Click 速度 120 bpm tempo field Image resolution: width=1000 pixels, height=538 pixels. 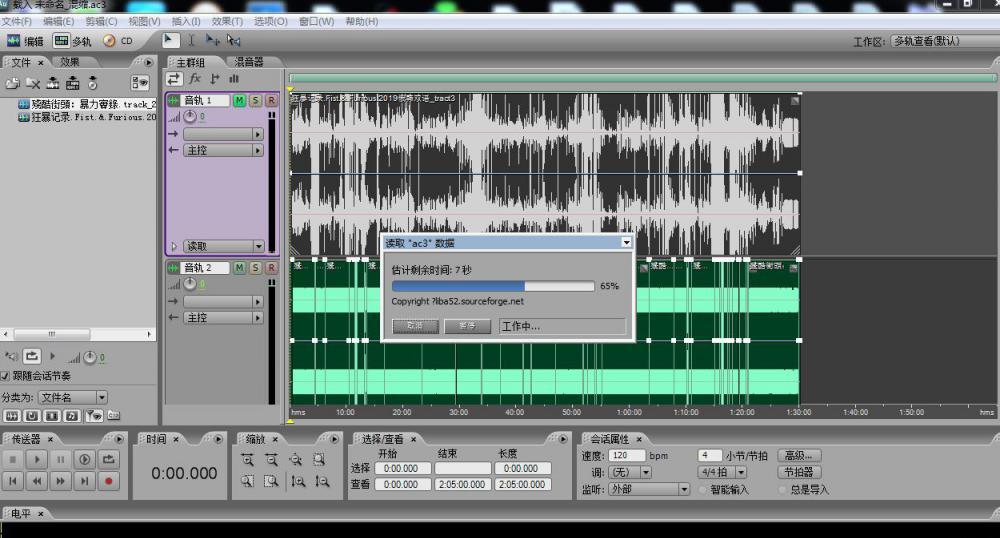pos(628,456)
